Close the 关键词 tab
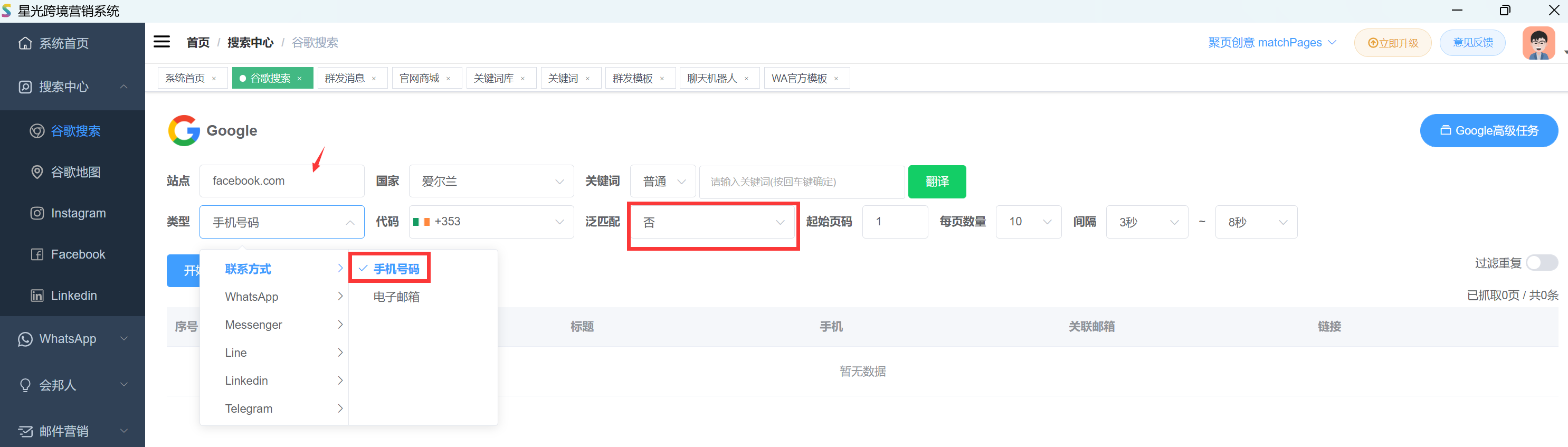Image resolution: width=1568 pixels, height=447 pixels. pyautogui.click(x=587, y=79)
